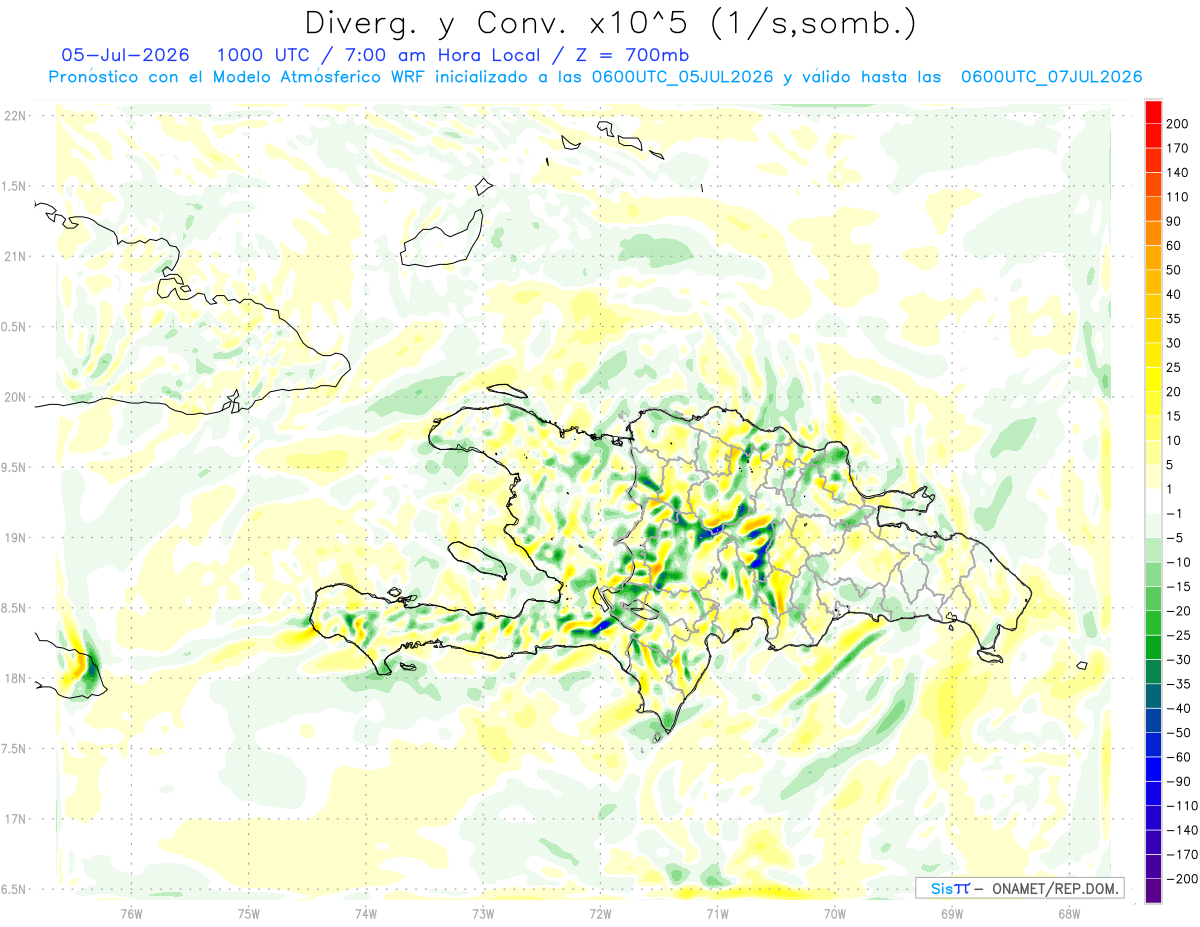Click the '21N' latitude label

point(16,256)
